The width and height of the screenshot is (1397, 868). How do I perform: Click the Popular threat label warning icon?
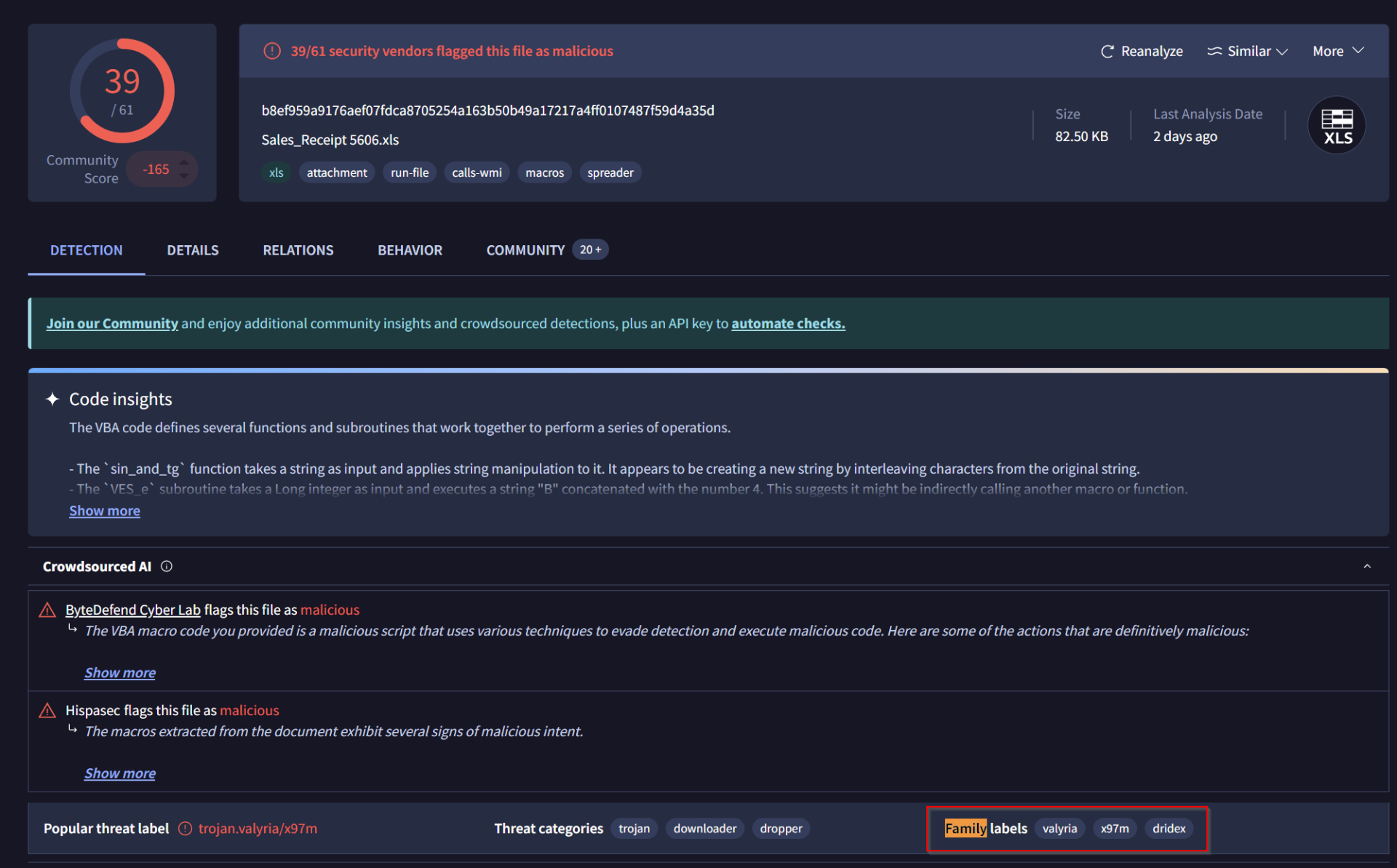click(x=186, y=828)
